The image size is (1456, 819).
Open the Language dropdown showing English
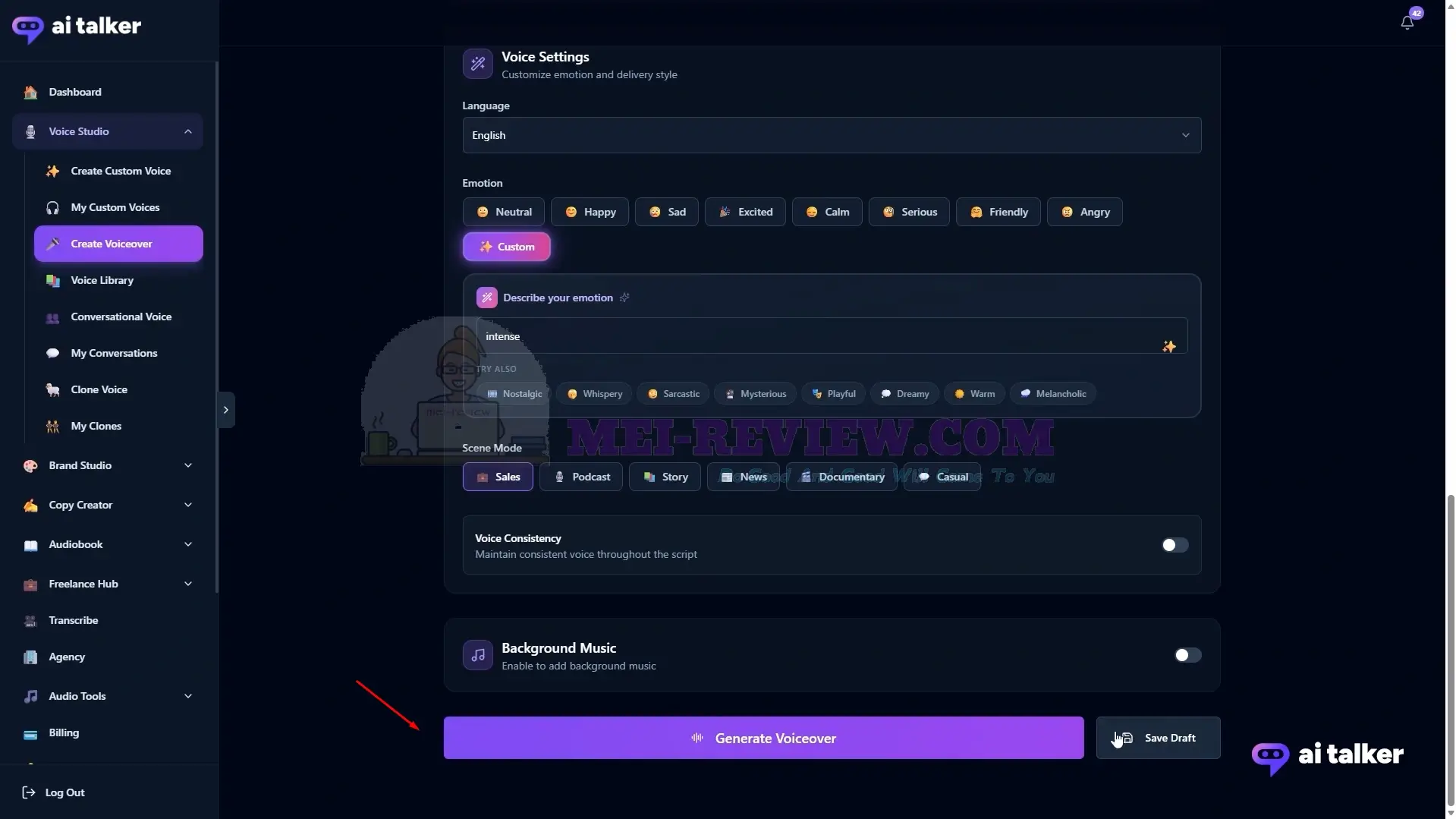(x=832, y=135)
